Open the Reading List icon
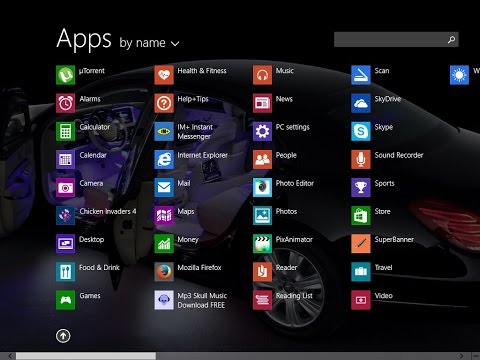The width and height of the screenshot is (480, 360). pos(262,300)
